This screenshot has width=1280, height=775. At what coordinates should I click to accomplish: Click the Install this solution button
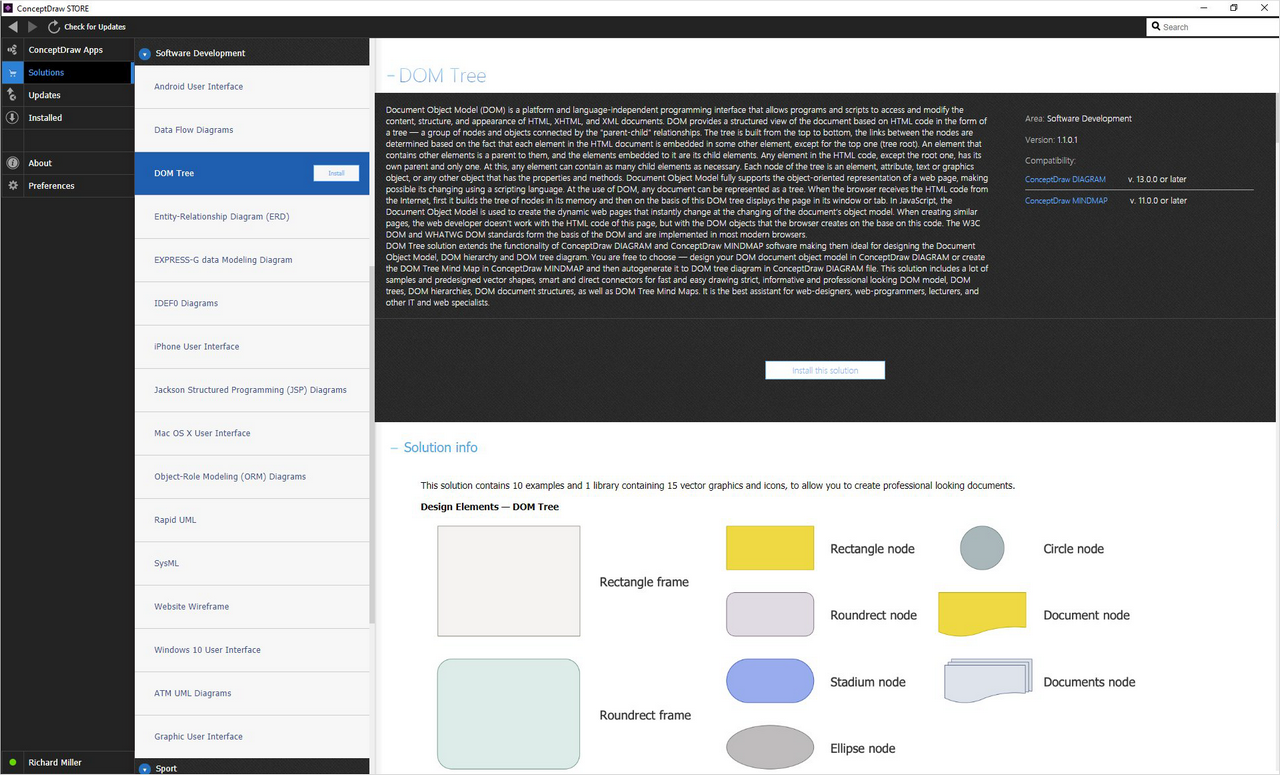coord(825,370)
